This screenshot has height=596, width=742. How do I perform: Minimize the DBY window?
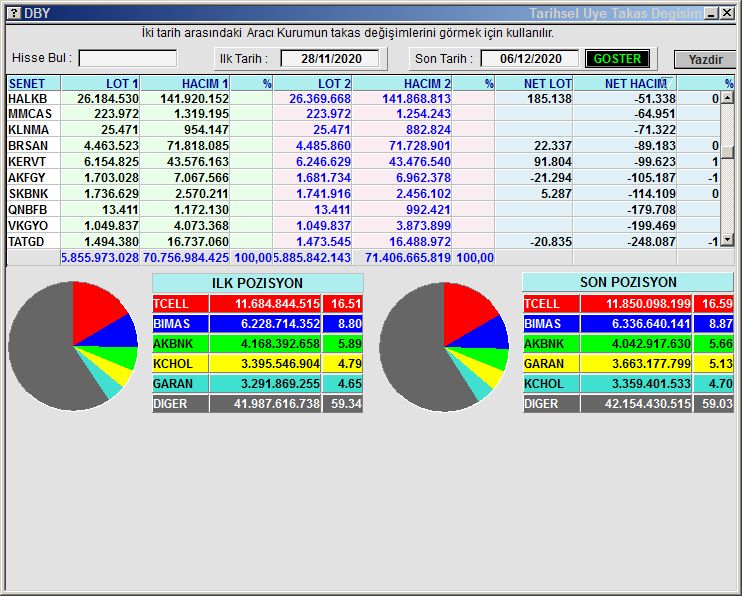pyautogui.click(x=711, y=13)
